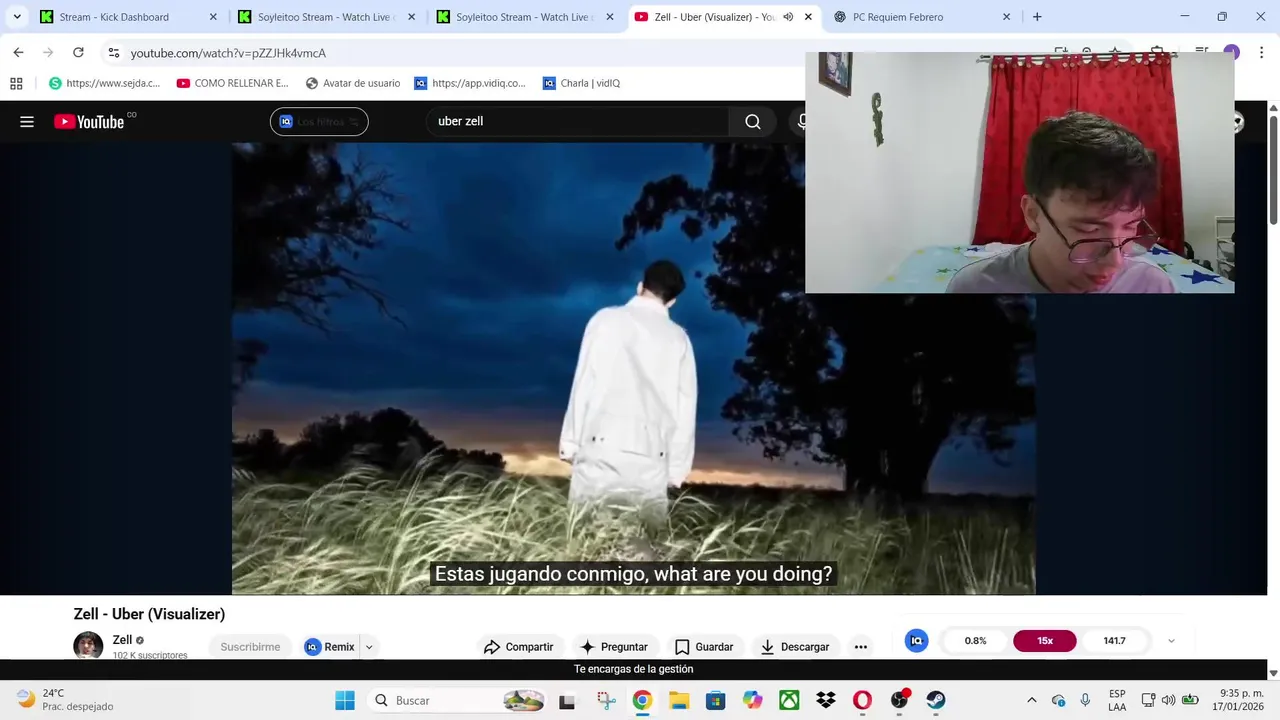
Task: Switch to the second 'Soyleitoo Stream' tab
Action: [x=524, y=17]
